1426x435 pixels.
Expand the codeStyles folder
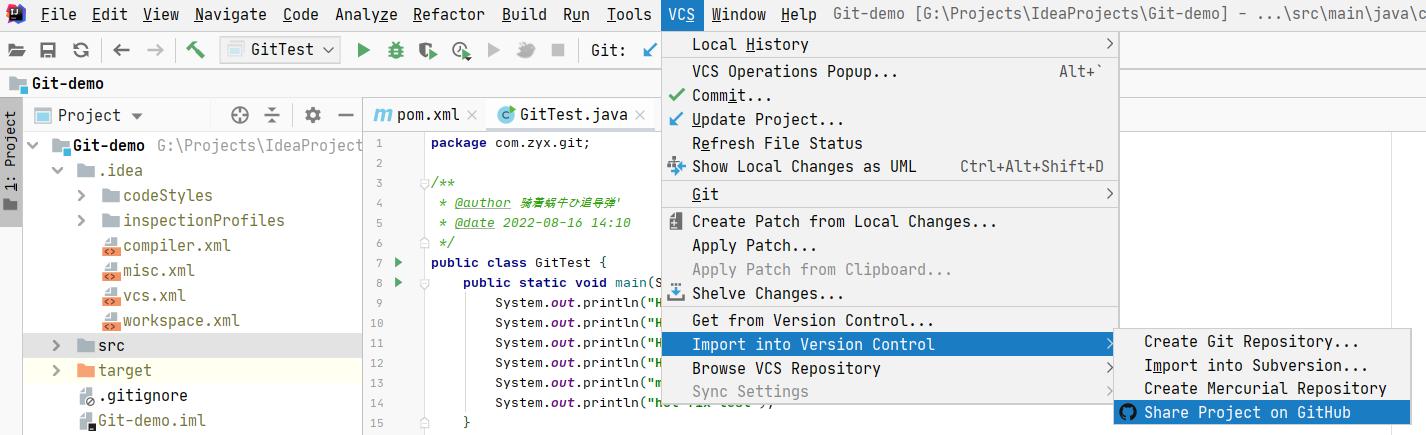(x=82, y=195)
